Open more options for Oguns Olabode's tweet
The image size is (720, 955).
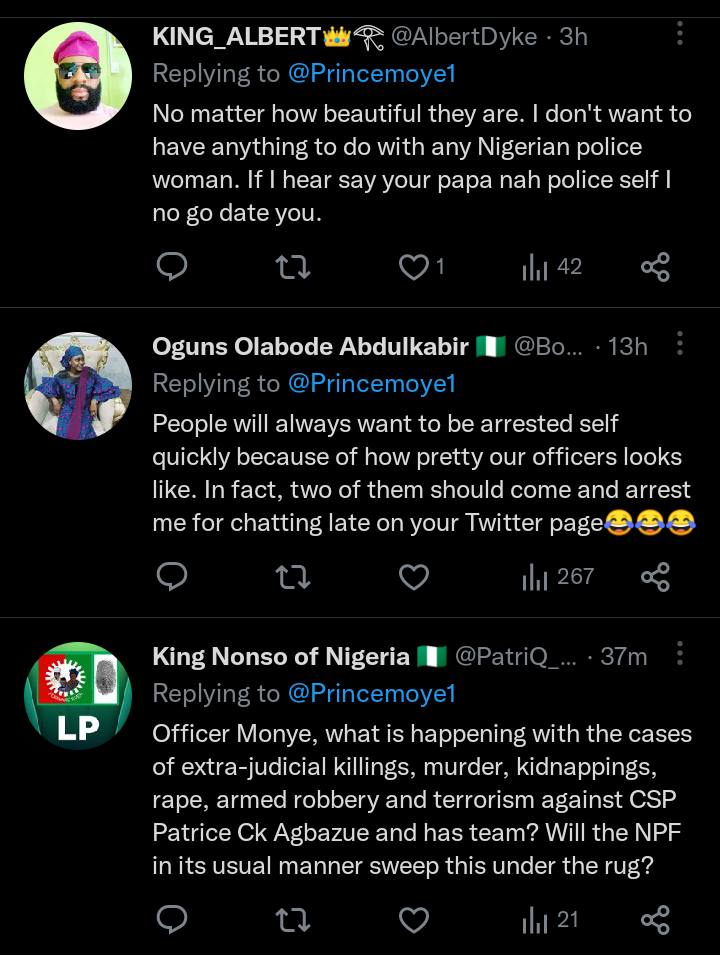click(x=680, y=345)
